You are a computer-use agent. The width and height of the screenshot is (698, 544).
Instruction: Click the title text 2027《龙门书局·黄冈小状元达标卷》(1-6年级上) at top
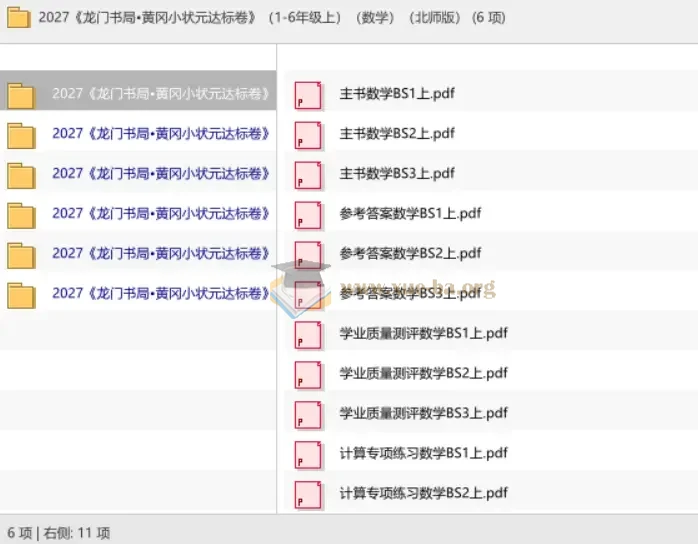point(190,18)
